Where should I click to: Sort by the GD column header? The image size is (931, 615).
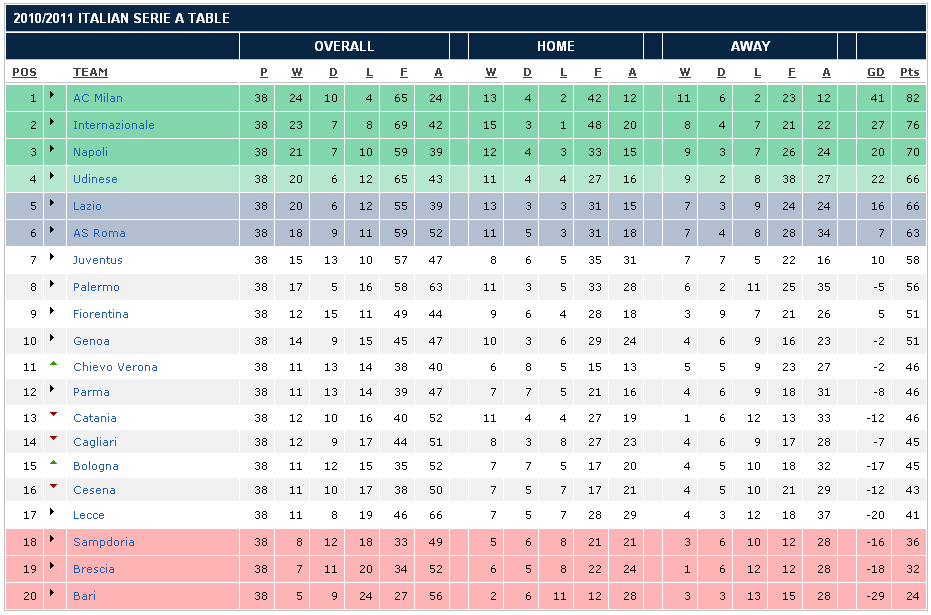876,72
